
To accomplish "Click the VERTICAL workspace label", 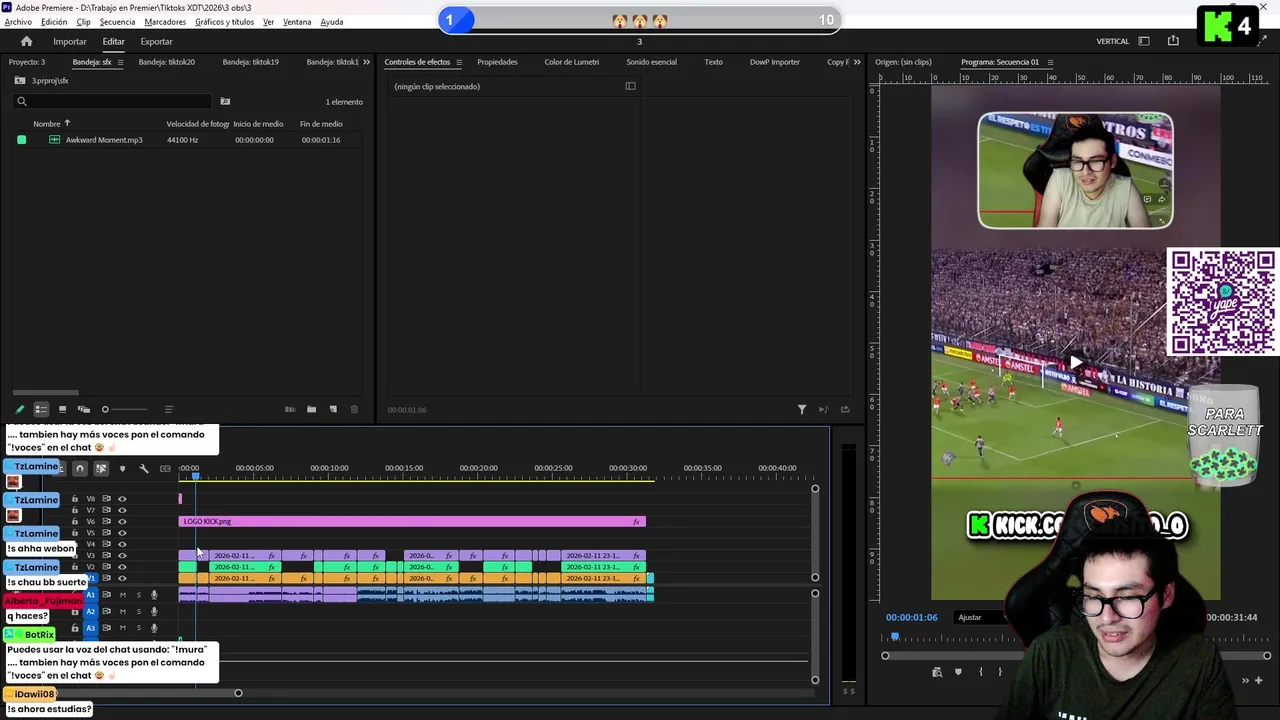I will tap(1113, 41).
